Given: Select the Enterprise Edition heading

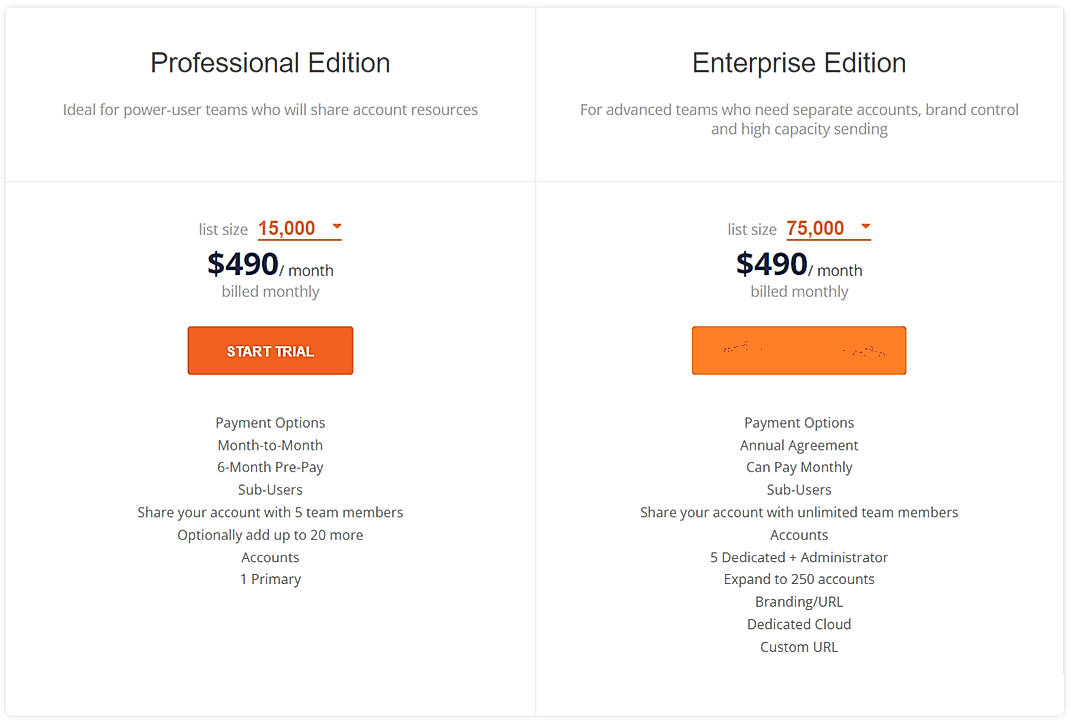Looking at the screenshot, I should 798,62.
